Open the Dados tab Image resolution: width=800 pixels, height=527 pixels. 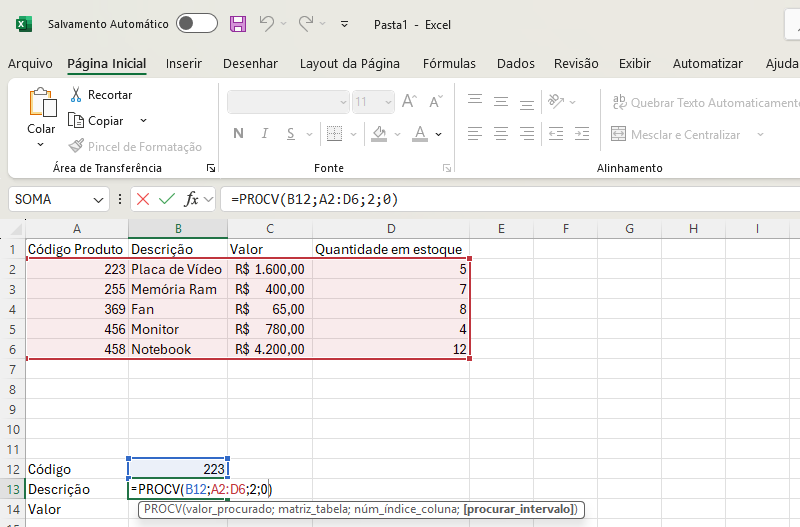coord(516,64)
